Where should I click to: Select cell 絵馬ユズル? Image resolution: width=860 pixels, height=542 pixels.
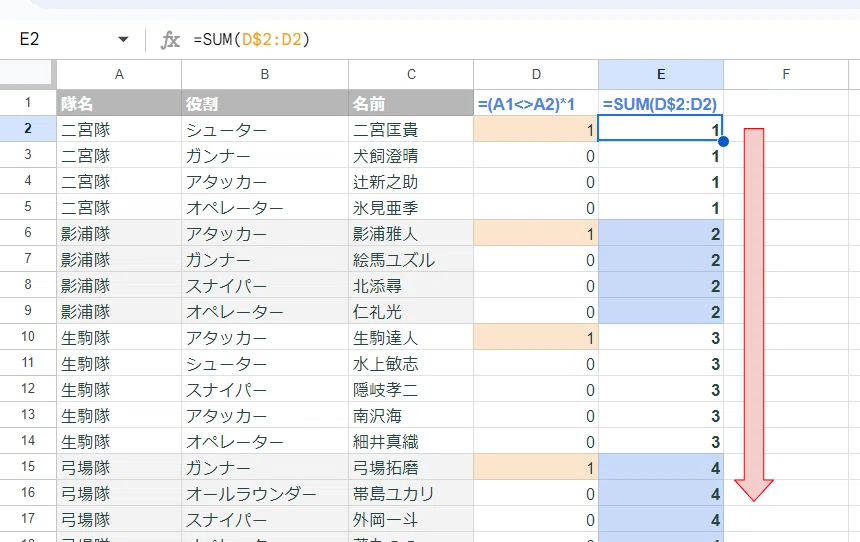(411, 259)
